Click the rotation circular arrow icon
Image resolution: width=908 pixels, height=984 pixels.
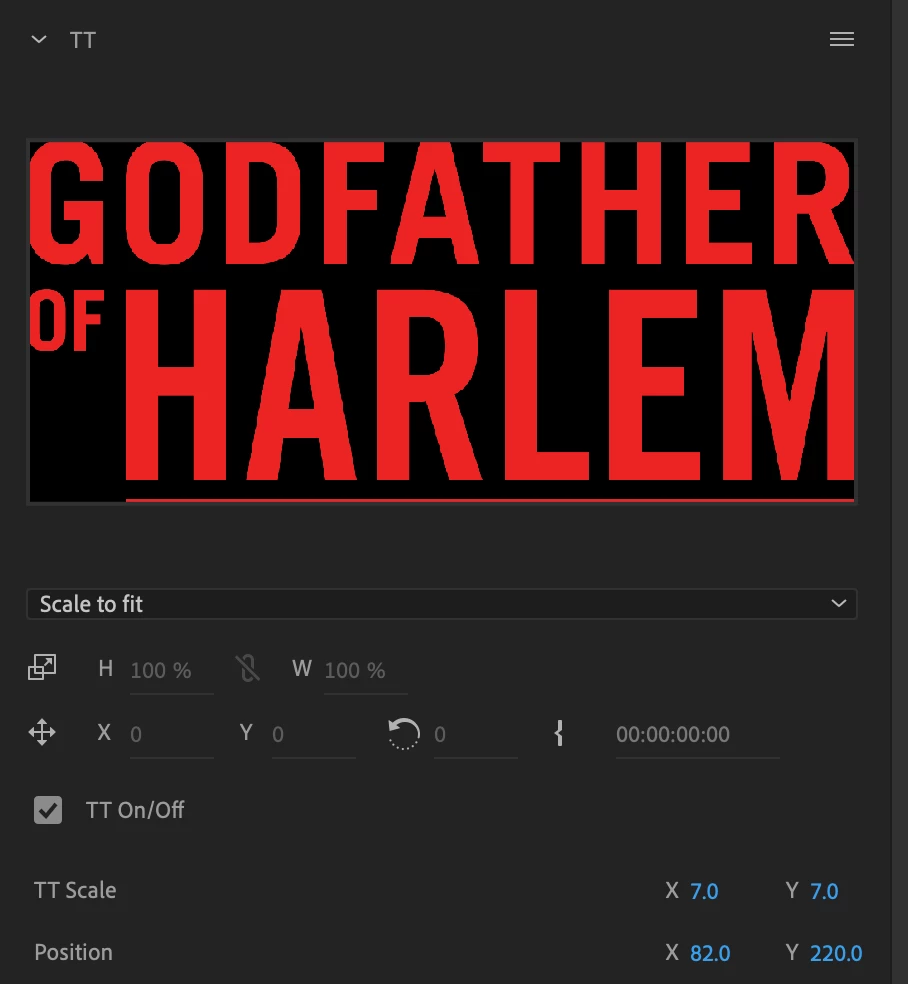point(403,733)
